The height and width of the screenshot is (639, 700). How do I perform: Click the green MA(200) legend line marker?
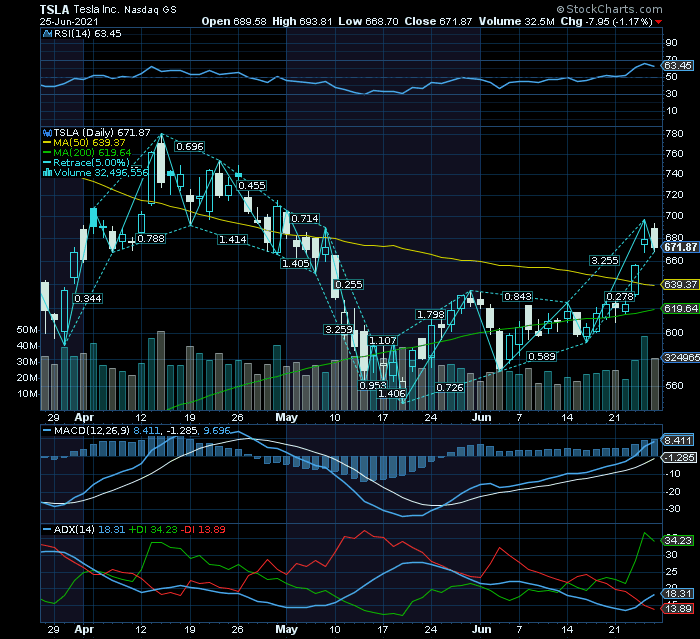tap(47, 153)
